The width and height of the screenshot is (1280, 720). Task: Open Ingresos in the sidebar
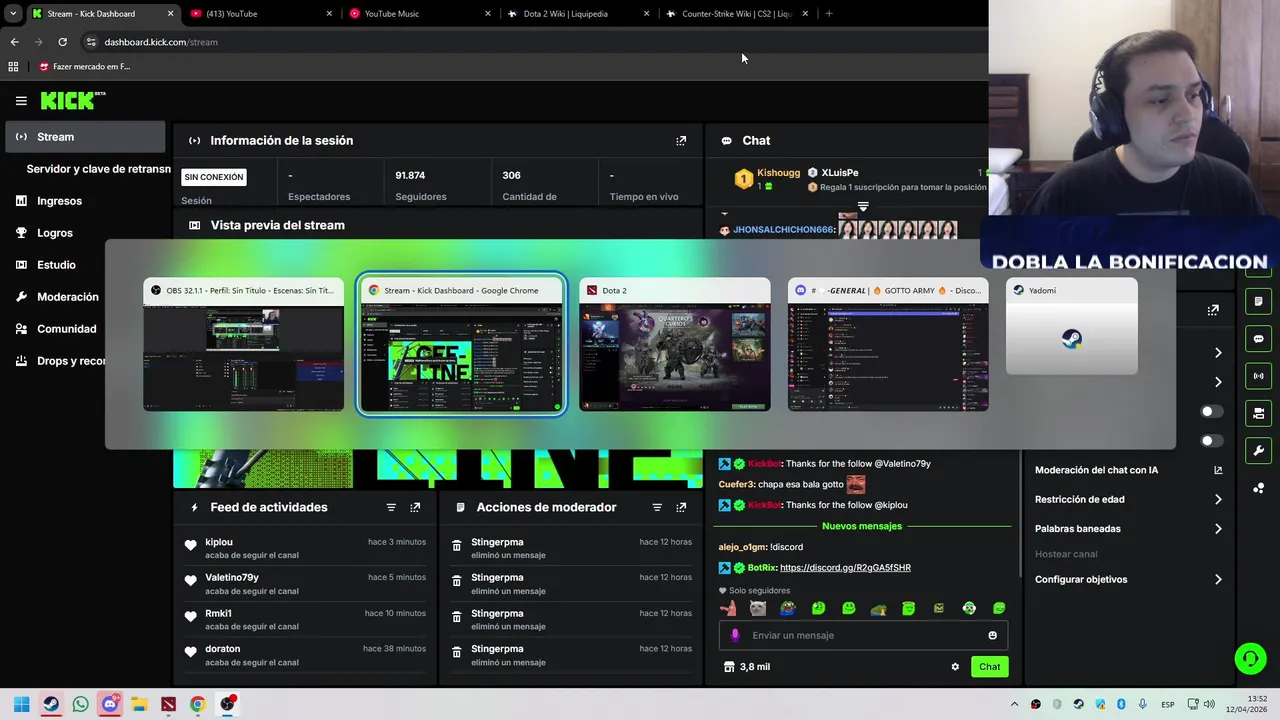click(x=59, y=201)
